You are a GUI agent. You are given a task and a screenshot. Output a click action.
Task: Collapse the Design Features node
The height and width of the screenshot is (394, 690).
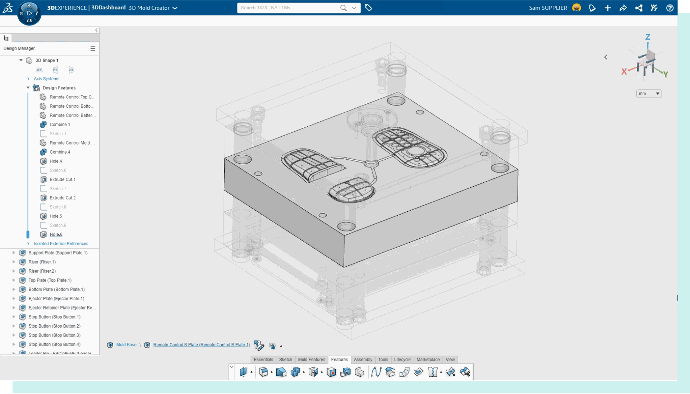[28, 88]
